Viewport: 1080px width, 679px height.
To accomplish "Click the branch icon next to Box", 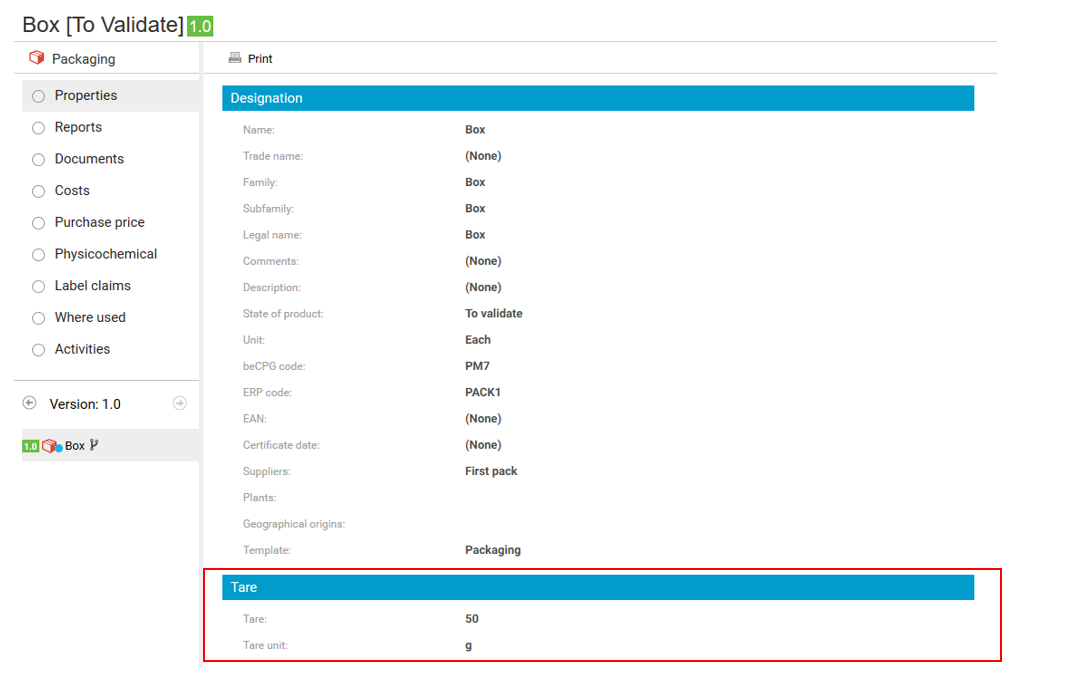I will point(94,446).
